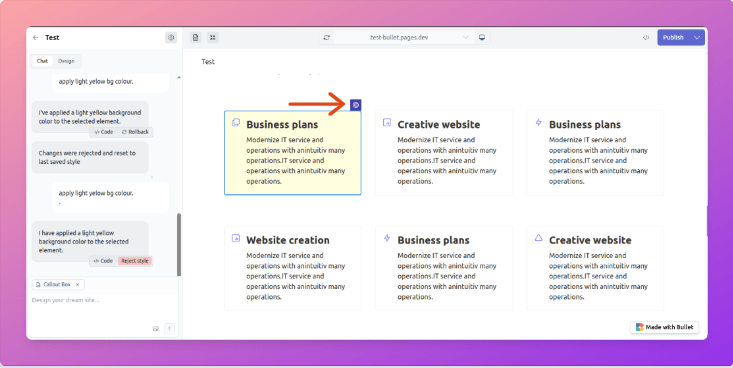Click 'Test' site title in the preview

(208, 62)
